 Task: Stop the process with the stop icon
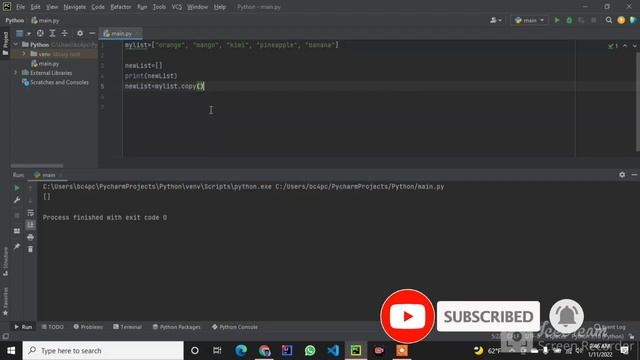click(x=17, y=215)
